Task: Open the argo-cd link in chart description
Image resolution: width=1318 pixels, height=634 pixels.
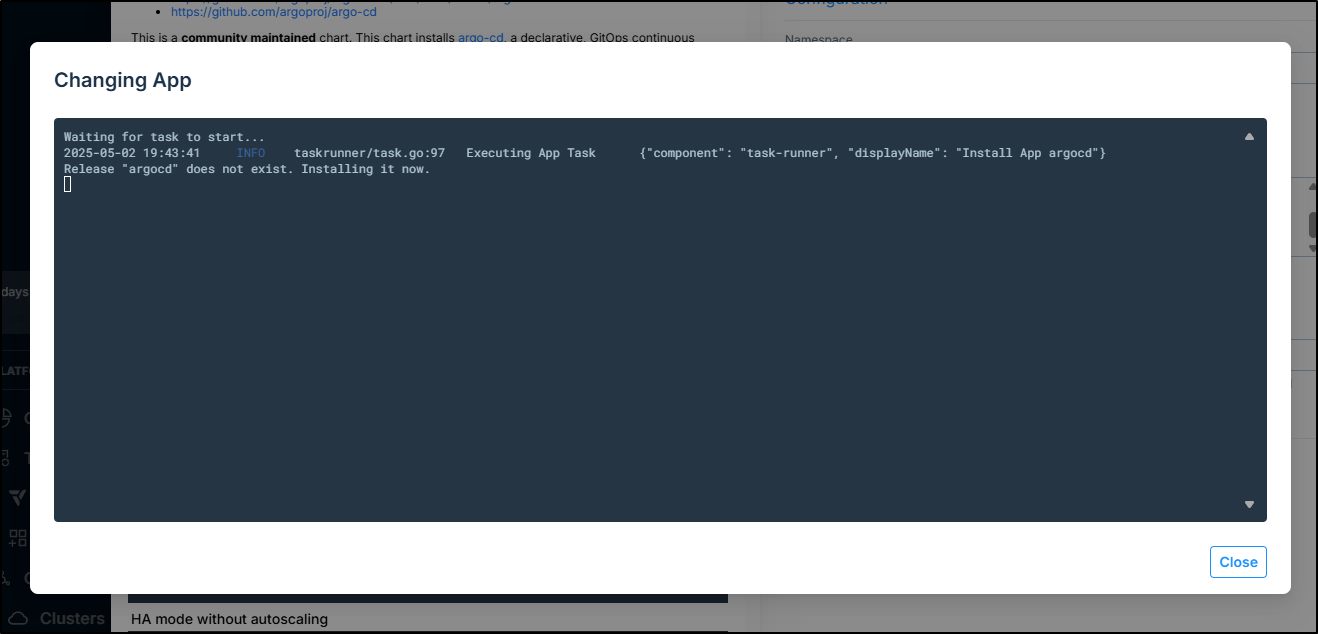Action: pos(482,37)
